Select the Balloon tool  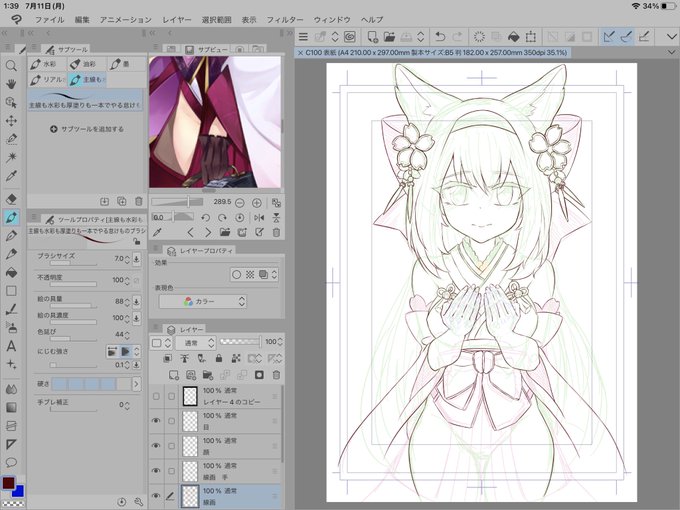pos(11,462)
